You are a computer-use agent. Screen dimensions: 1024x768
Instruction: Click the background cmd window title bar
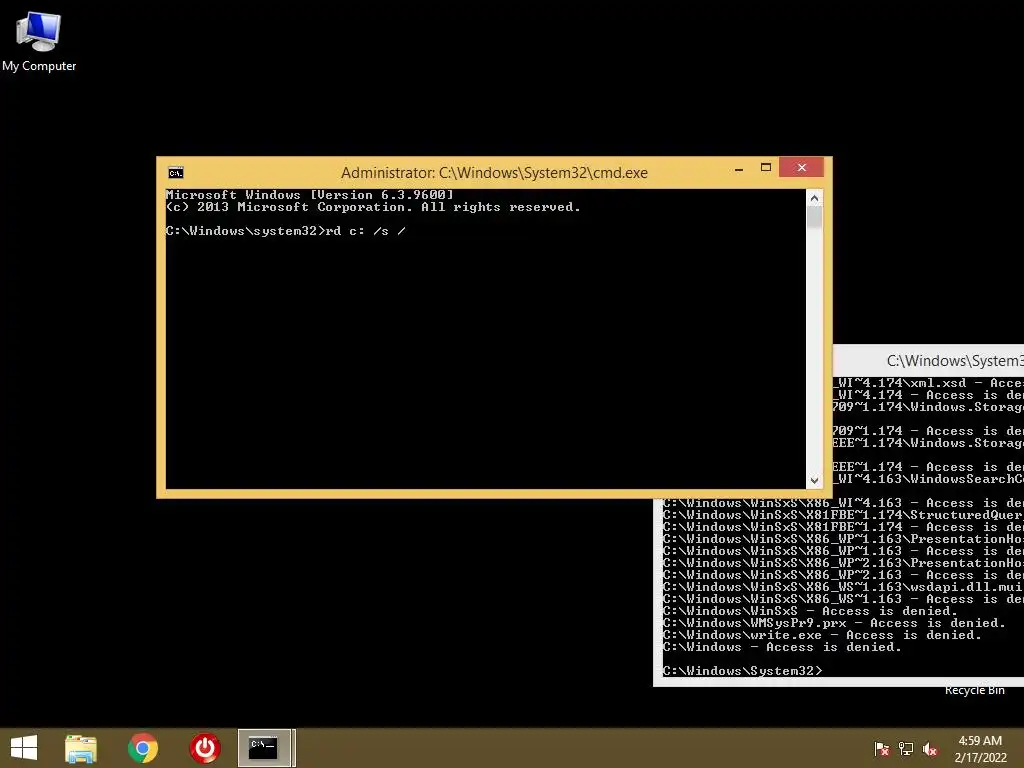pyautogui.click(x=929, y=360)
